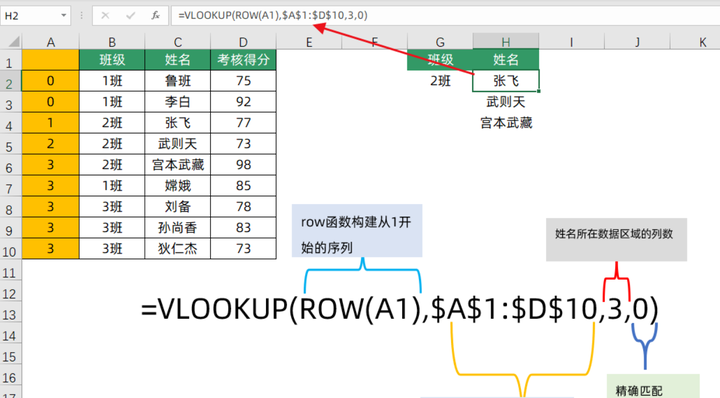Viewport: 720px width, 398px height.
Task: Click into the formula bar VLOOKUP text
Action: click(x=273, y=16)
